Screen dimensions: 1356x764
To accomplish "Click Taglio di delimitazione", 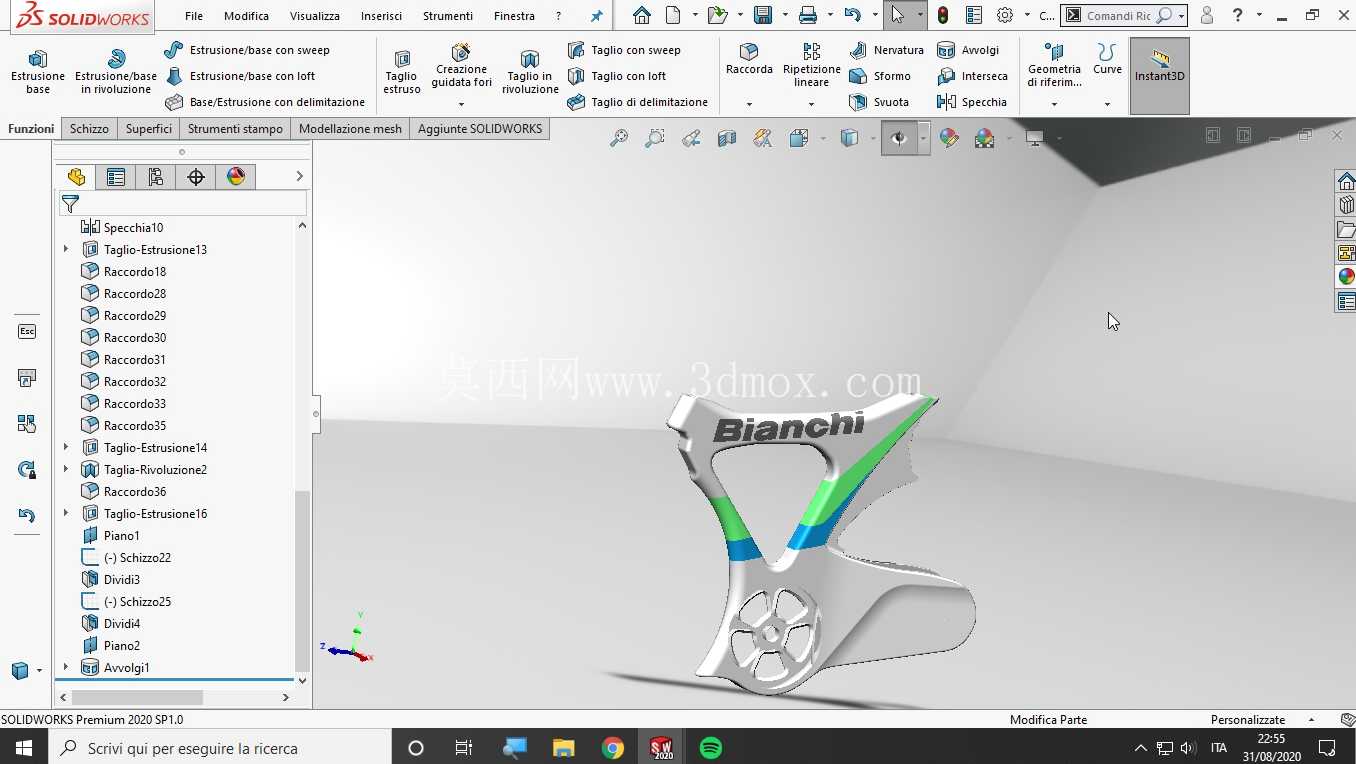I will coord(638,102).
